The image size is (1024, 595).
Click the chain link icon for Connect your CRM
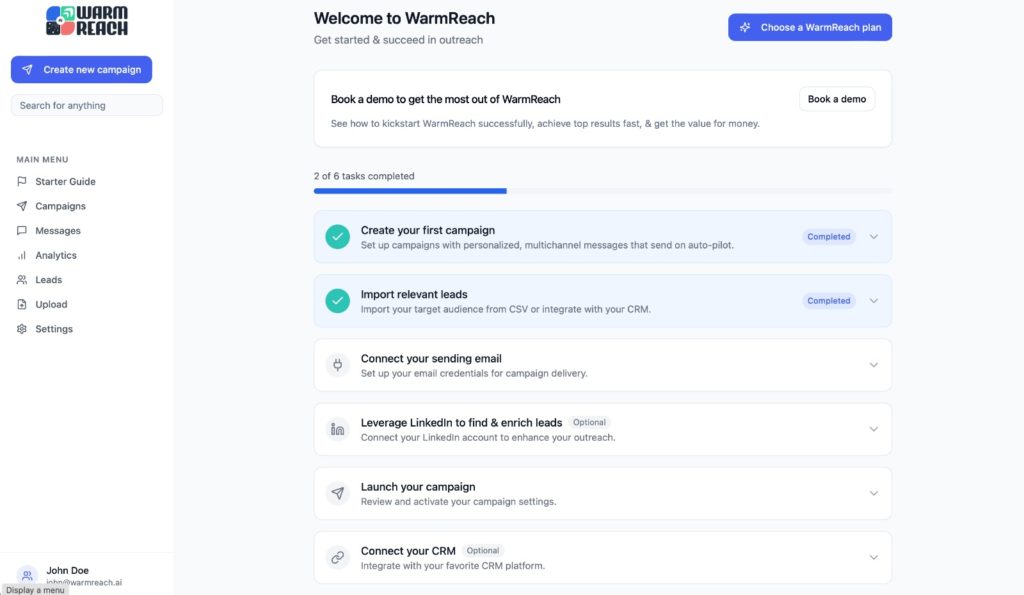coord(338,557)
